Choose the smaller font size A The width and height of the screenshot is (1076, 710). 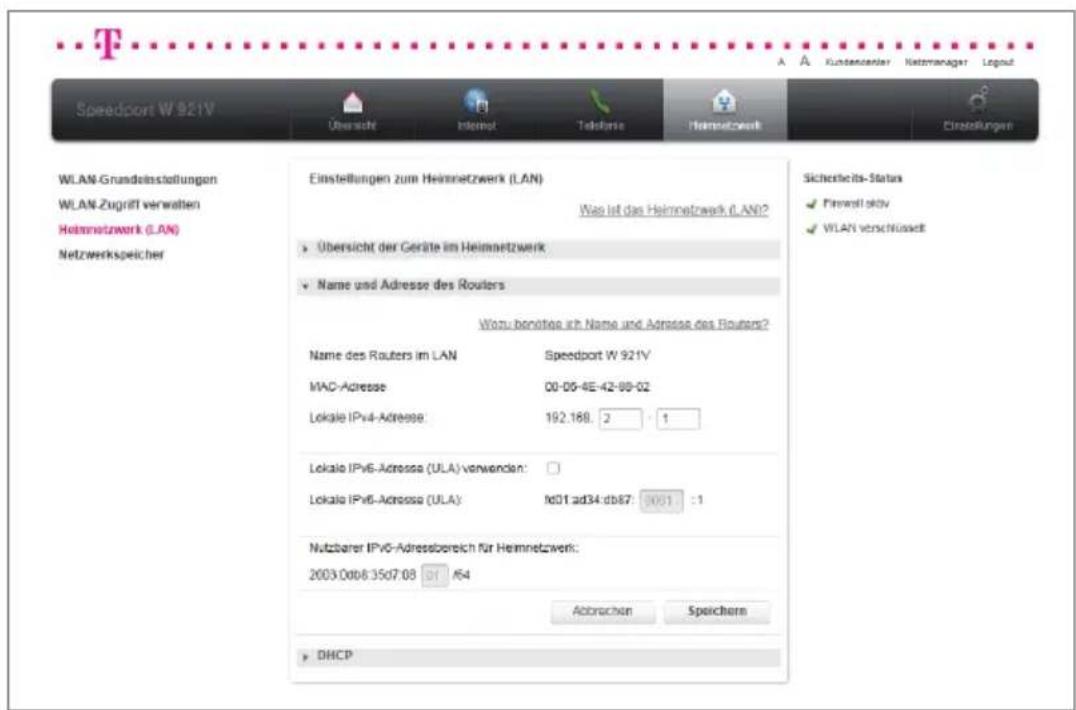tap(781, 62)
